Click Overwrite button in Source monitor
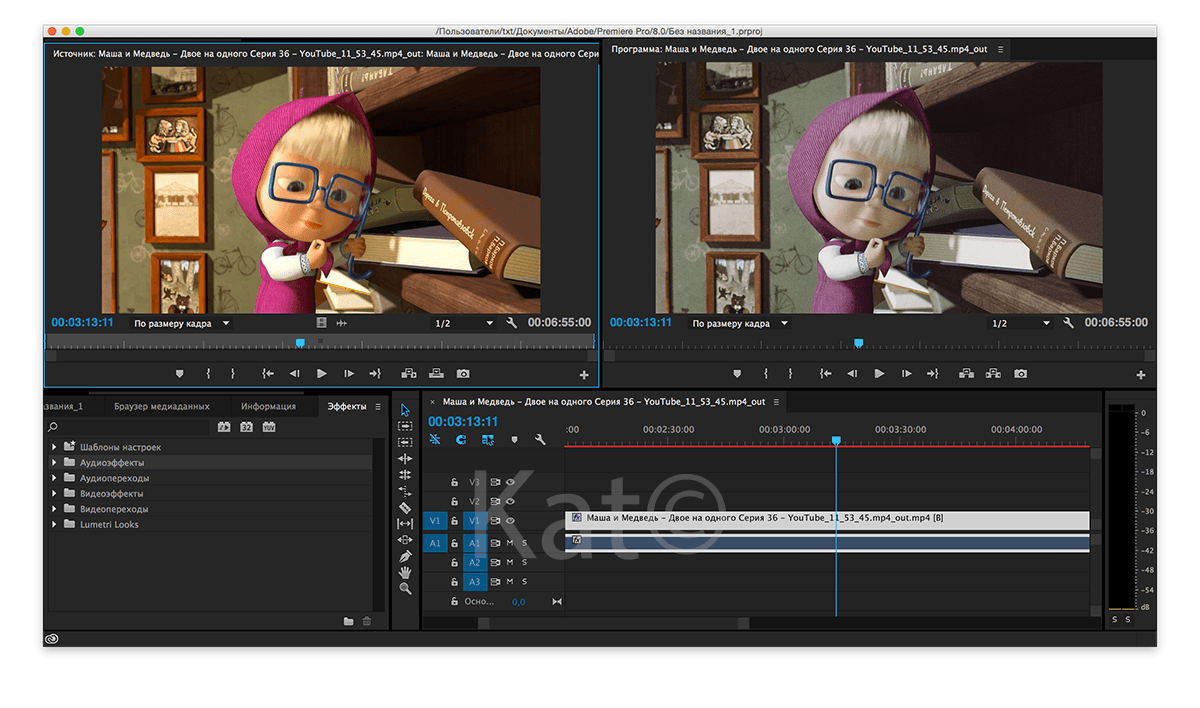Screen dimensions: 1200x708 pyautogui.click(x=436, y=373)
